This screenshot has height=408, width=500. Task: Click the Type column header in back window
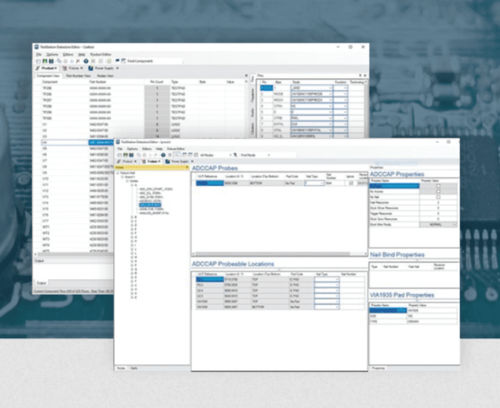point(175,82)
